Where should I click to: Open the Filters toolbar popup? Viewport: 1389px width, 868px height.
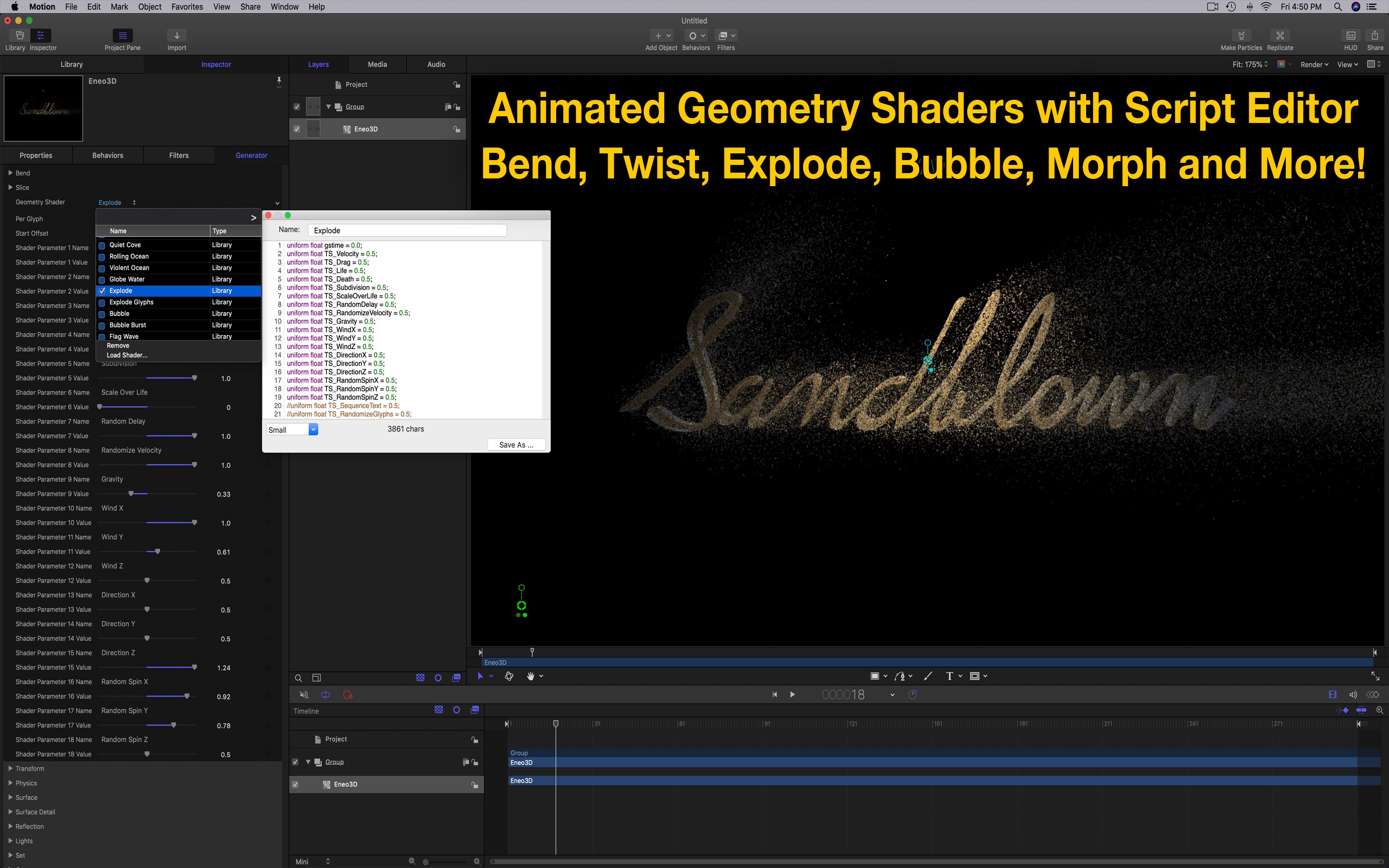coord(726,36)
